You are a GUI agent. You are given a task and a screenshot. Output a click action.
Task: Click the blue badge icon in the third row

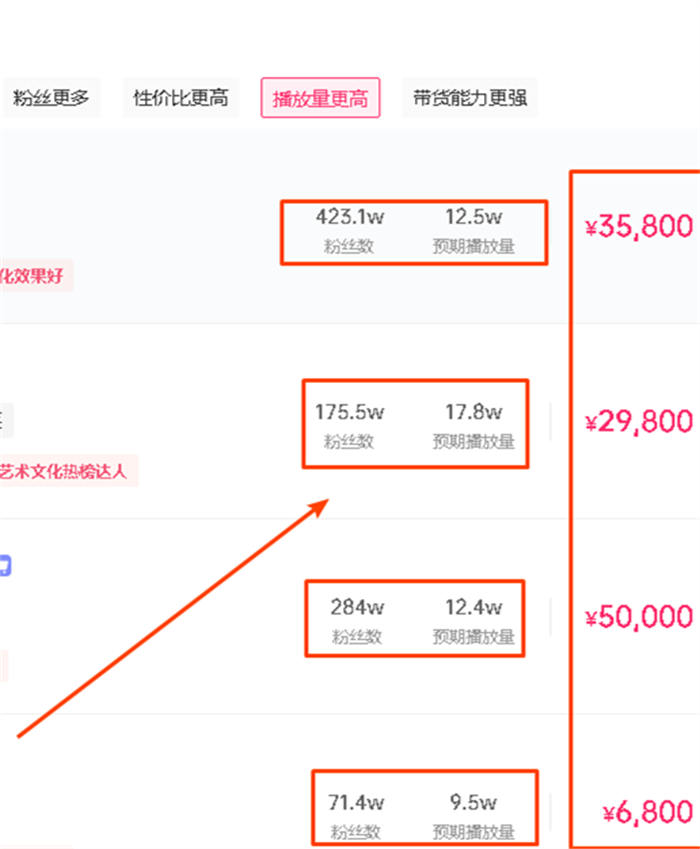(x=5, y=566)
